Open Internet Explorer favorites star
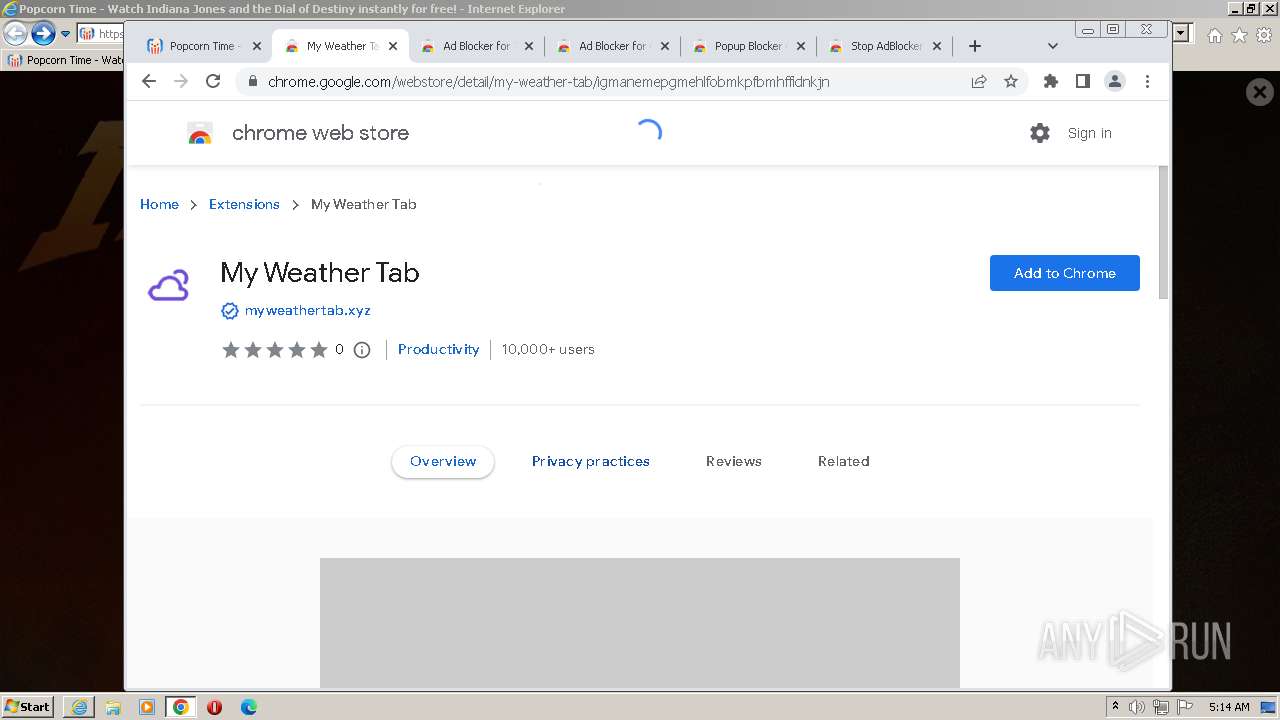Screen dimensions: 1280x720 (x=1239, y=35)
